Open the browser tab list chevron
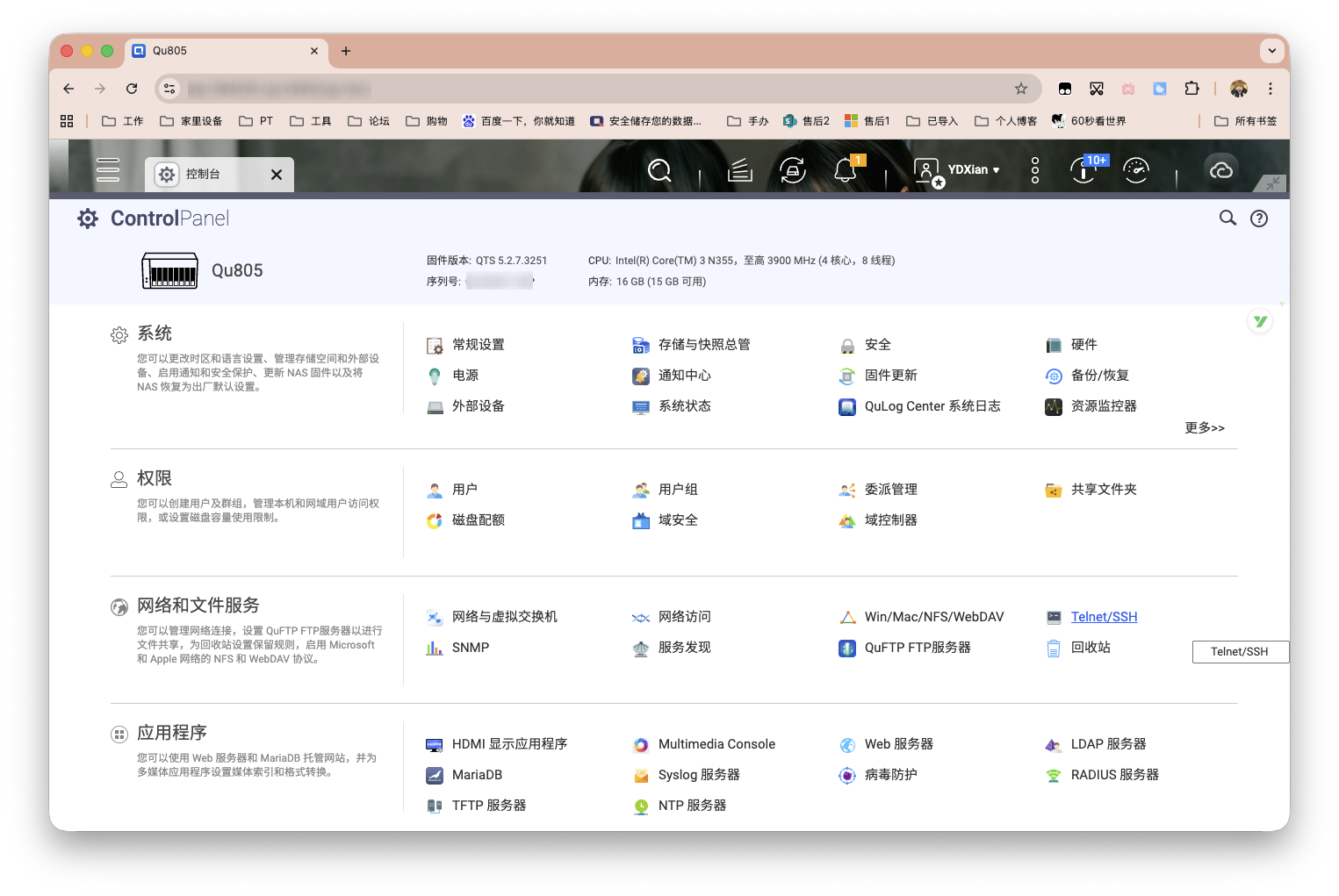Viewport: 1339px width, 896px height. (x=1271, y=50)
